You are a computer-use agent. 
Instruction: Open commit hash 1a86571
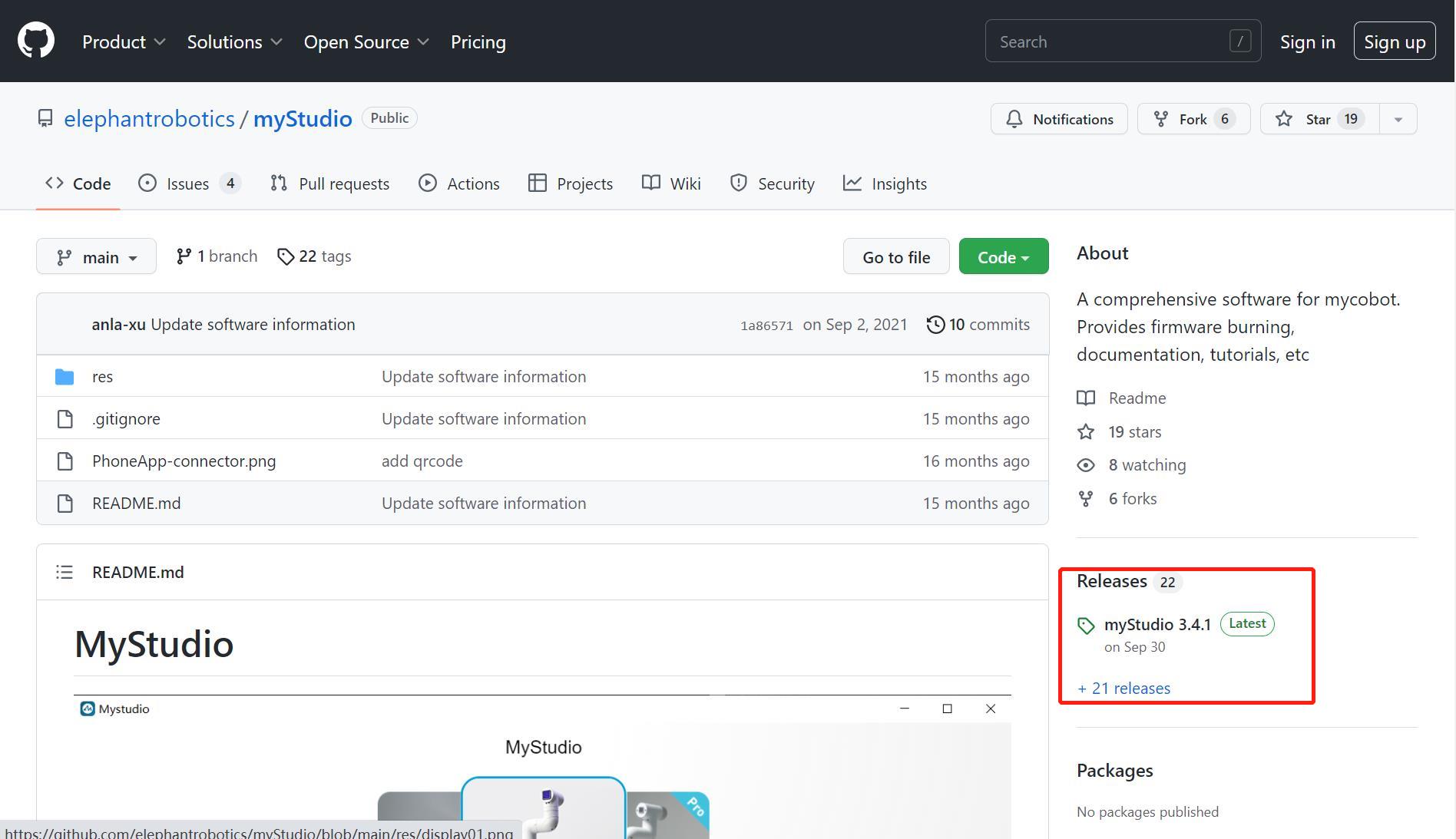[766, 325]
